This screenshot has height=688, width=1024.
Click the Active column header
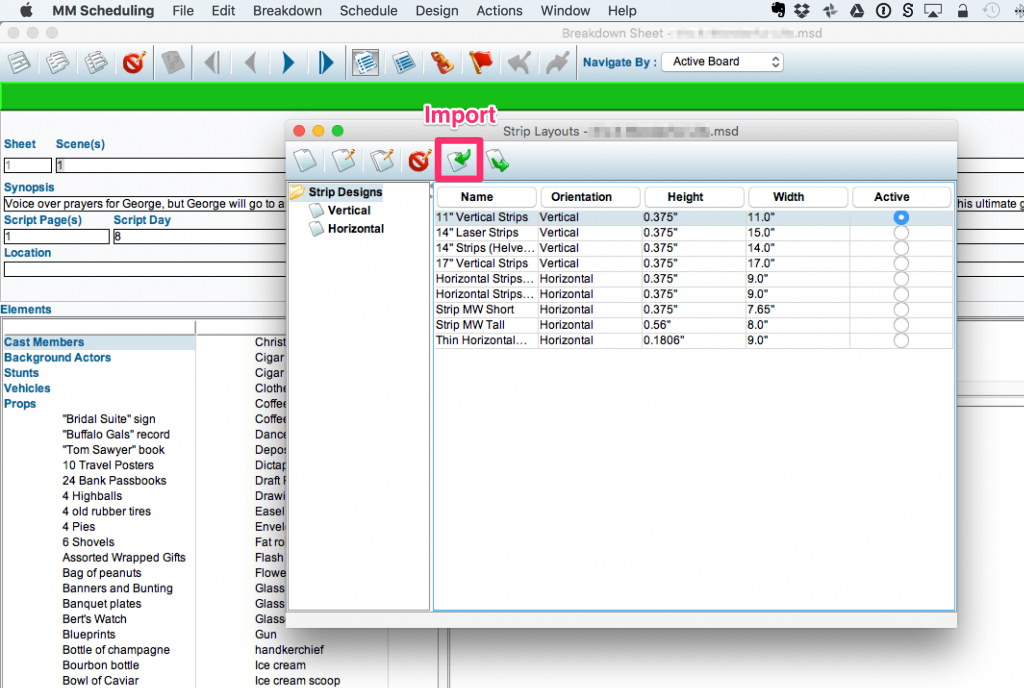(901, 197)
